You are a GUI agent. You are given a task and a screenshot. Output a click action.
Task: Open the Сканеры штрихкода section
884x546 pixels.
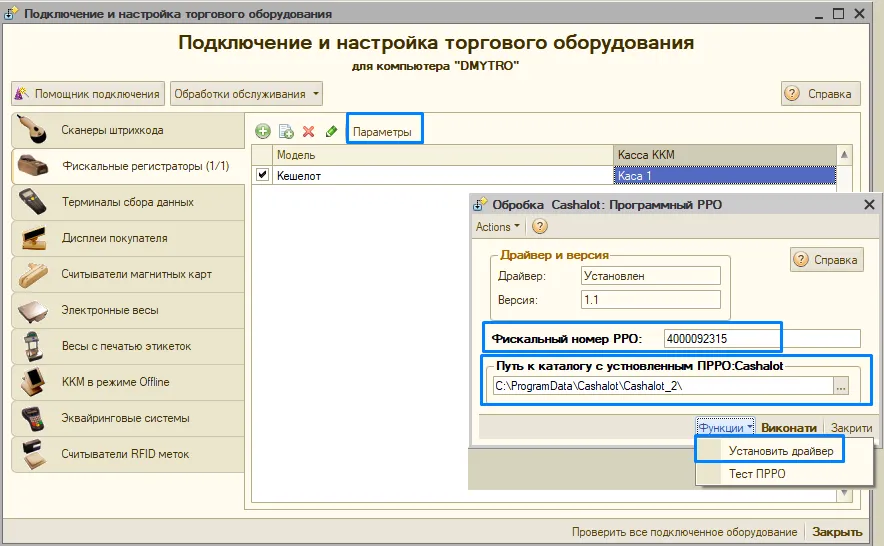pos(128,130)
